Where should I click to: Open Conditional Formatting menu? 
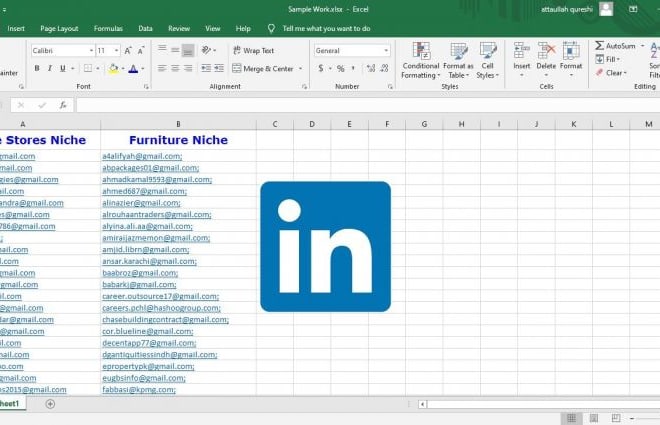(x=420, y=61)
